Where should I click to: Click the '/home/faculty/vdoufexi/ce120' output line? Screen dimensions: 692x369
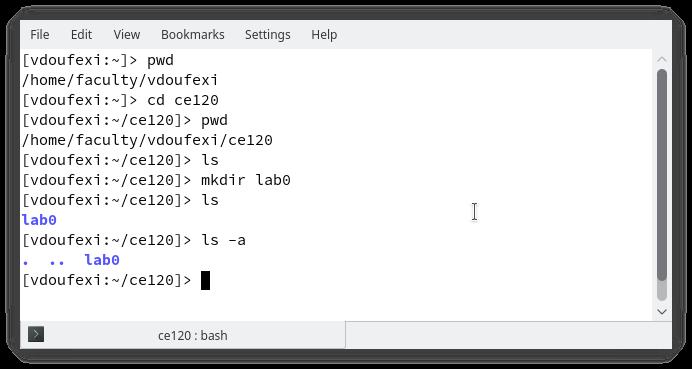click(147, 140)
